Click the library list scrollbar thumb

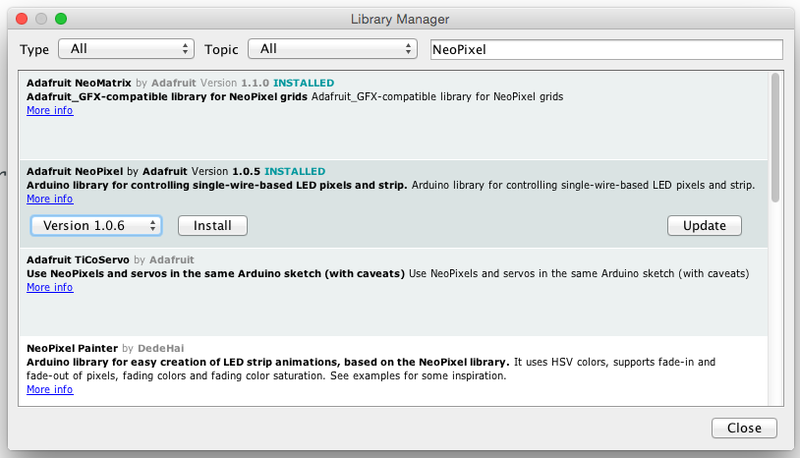(774, 135)
